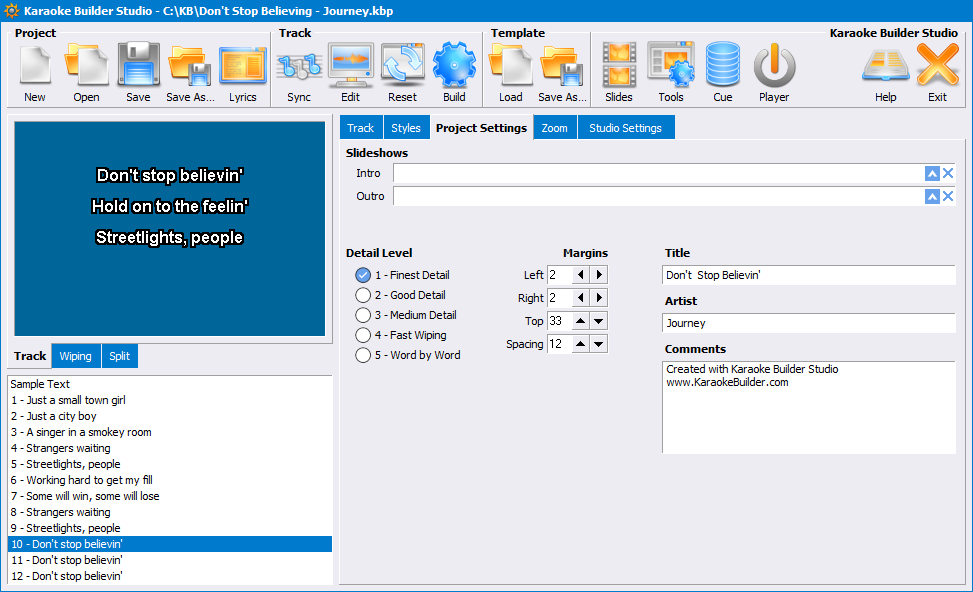
Task: Clear the Outro slideshow field
Action: [x=948, y=197]
